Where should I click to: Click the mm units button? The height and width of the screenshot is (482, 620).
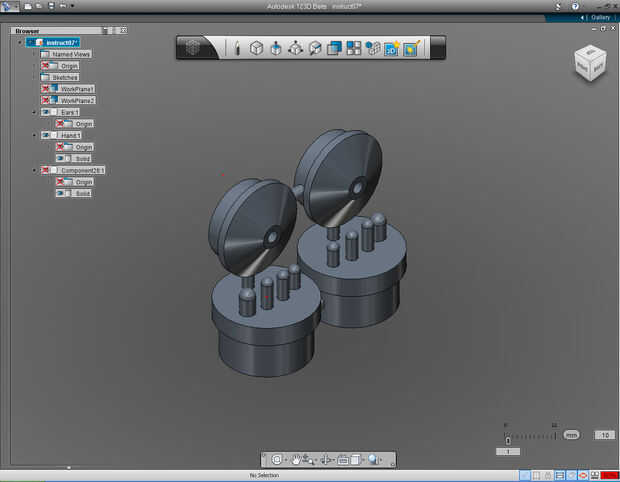(x=571, y=435)
